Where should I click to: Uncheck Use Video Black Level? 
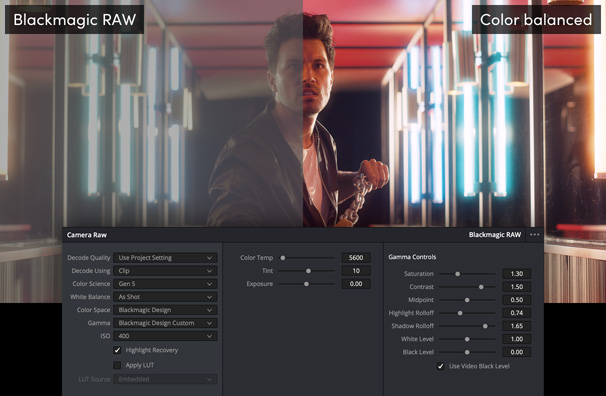point(441,366)
